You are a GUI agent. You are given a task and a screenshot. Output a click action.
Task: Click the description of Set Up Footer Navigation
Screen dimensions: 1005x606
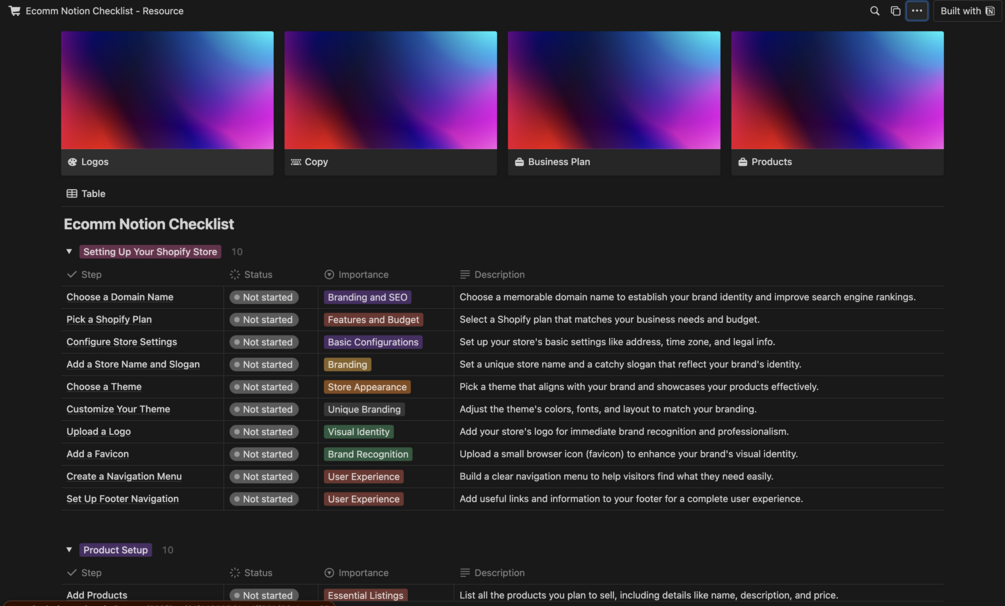coord(631,499)
